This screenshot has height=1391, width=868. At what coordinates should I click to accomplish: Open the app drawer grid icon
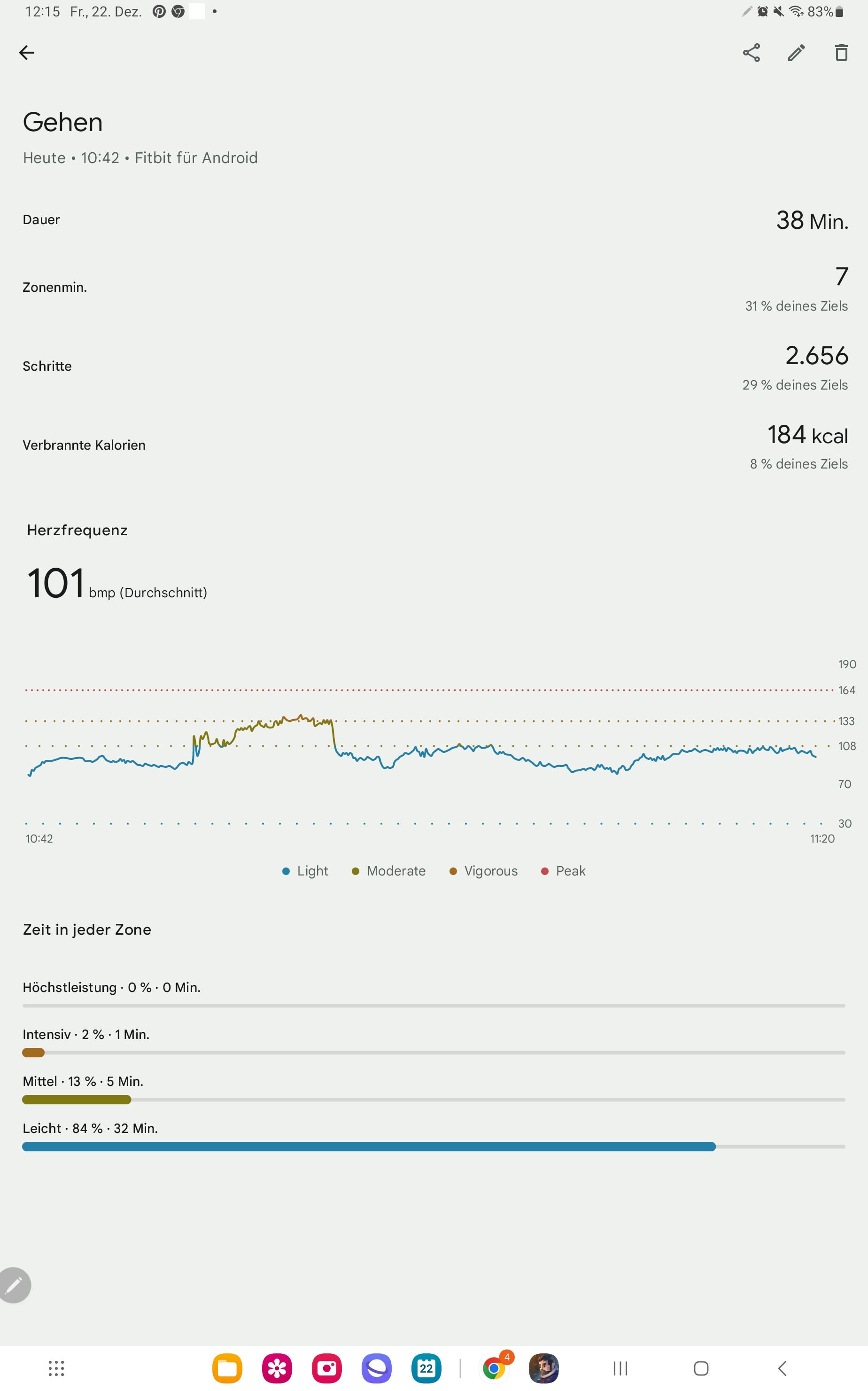coord(56,1368)
